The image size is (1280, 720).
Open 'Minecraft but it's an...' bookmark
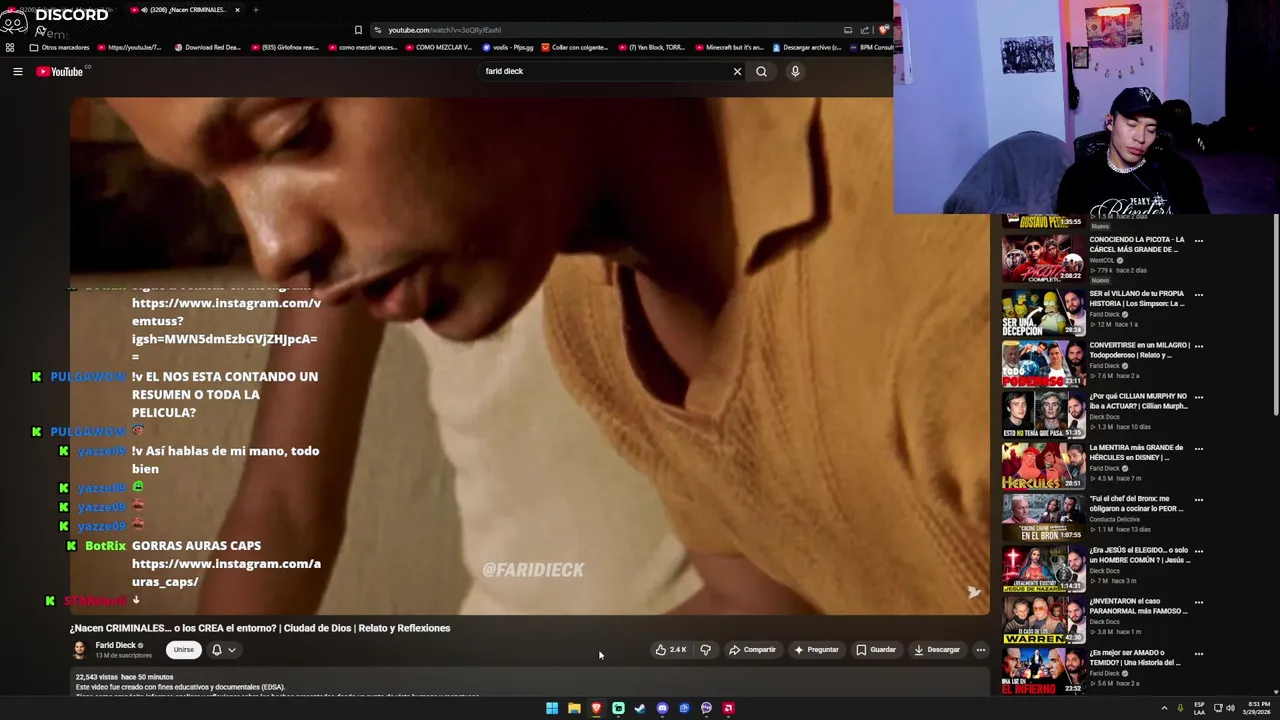click(730, 47)
